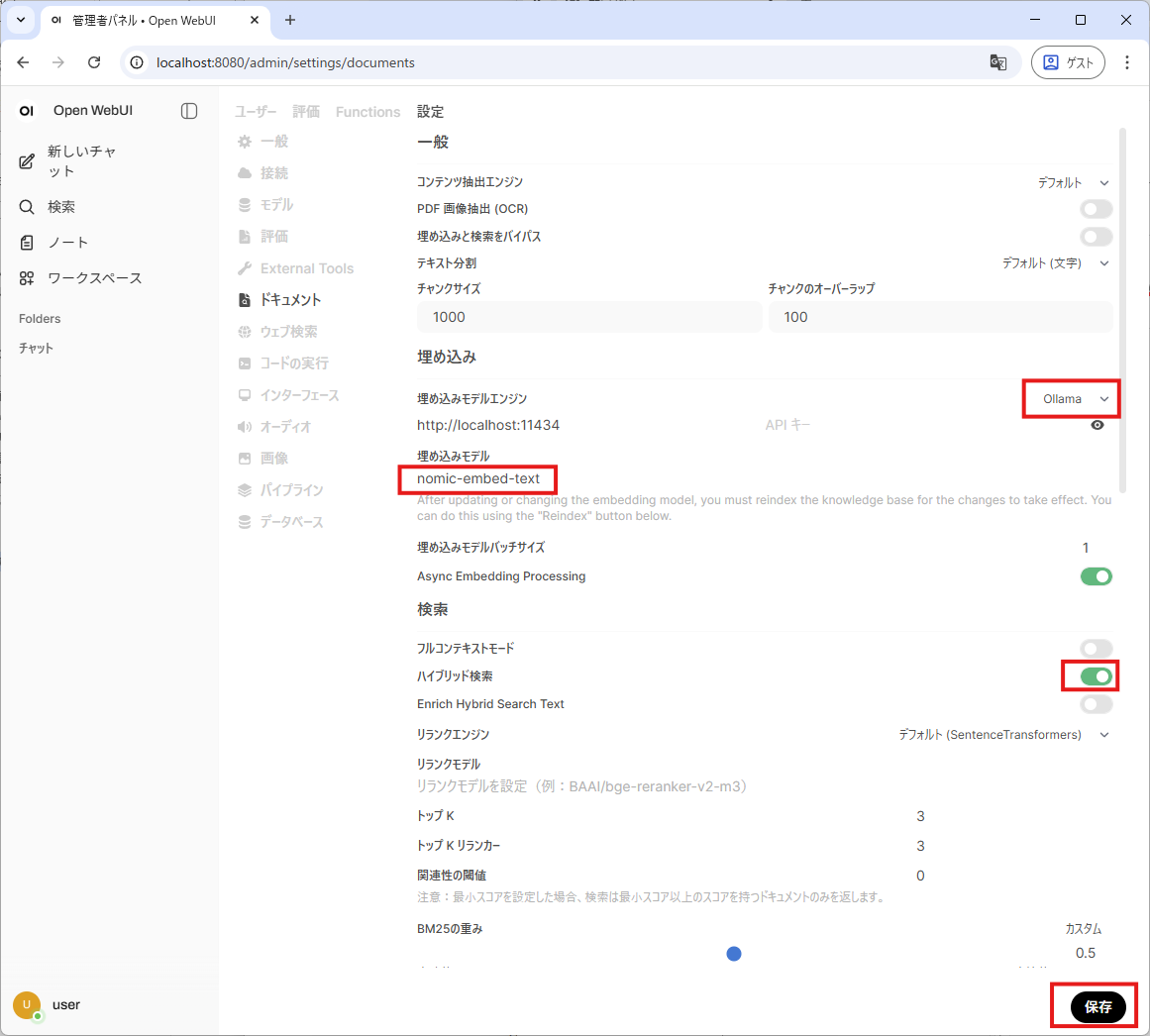The height and width of the screenshot is (1036, 1150).
Task: Select ウェブ検索 in settings menu
Action: click(x=288, y=332)
